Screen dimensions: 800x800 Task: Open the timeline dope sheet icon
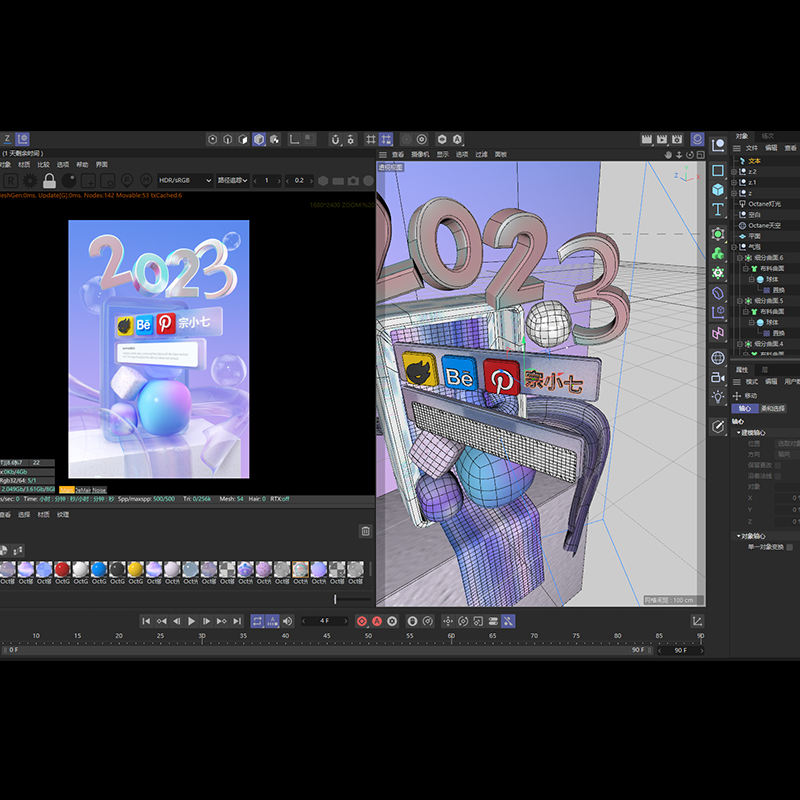tap(697, 621)
